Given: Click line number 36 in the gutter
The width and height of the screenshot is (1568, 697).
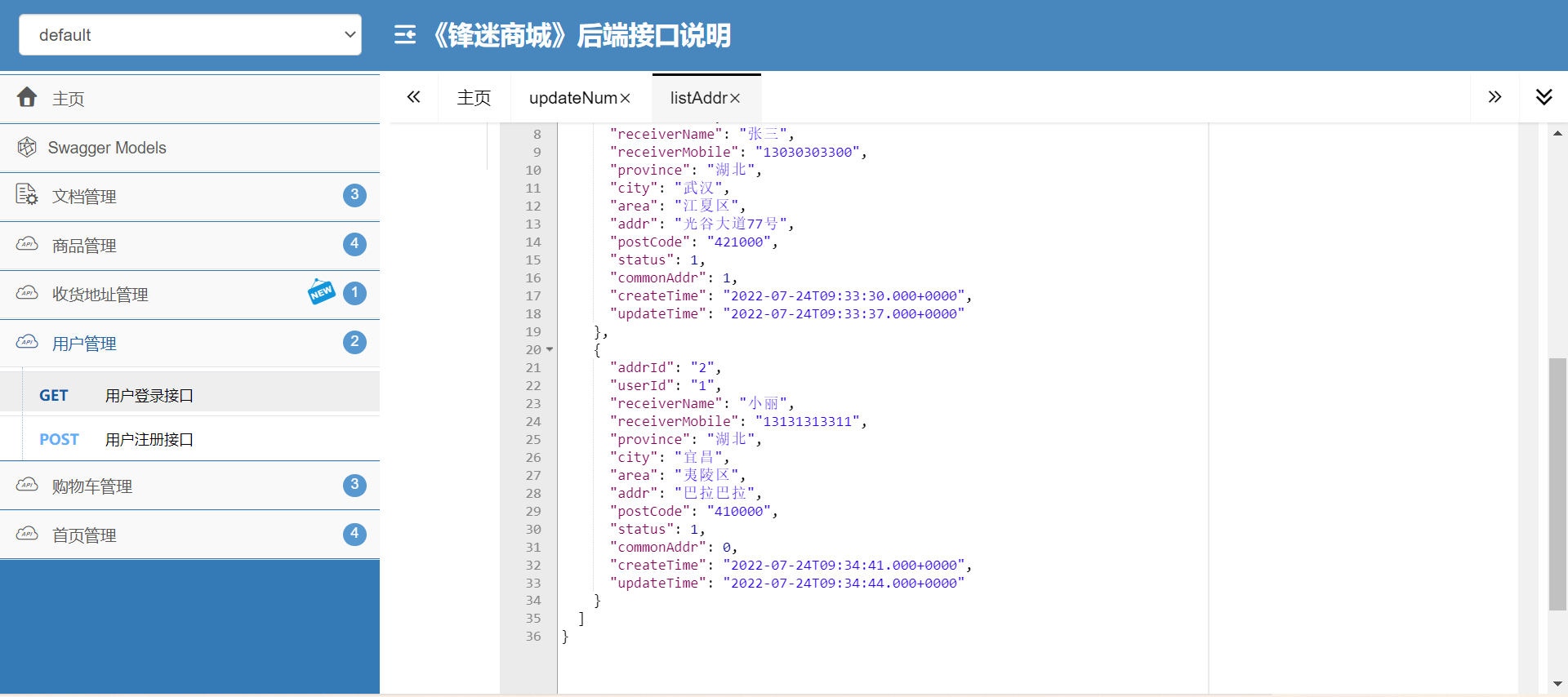Looking at the screenshot, I should [533, 636].
